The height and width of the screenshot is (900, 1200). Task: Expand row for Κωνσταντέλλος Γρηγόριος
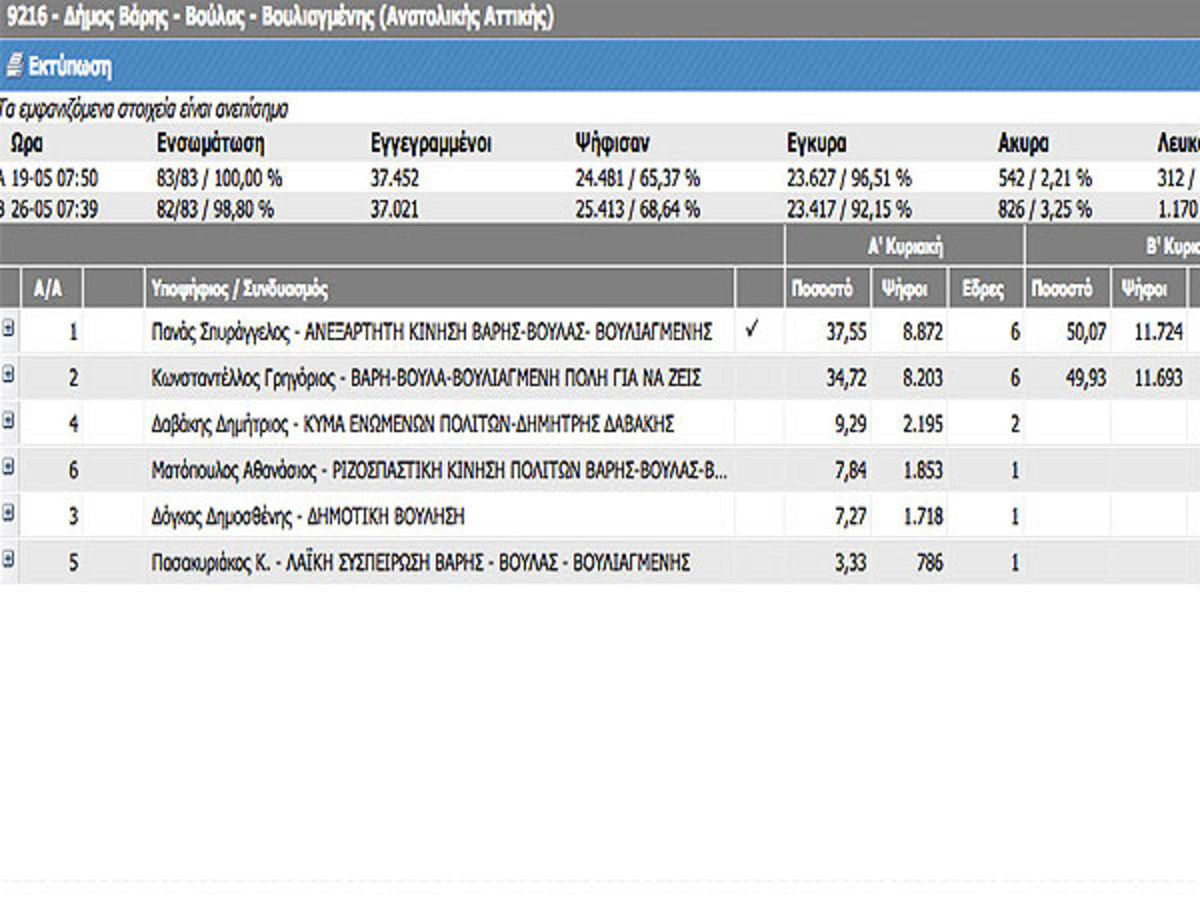point(9,377)
